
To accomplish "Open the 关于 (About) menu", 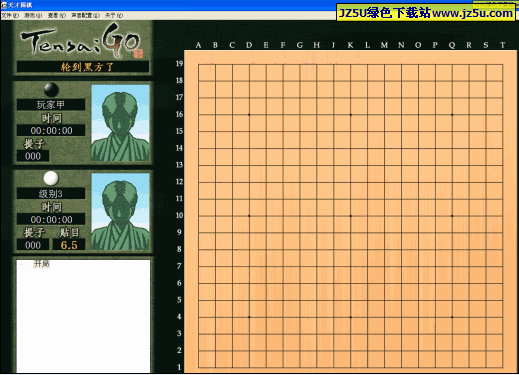I will [x=114, y=15].
